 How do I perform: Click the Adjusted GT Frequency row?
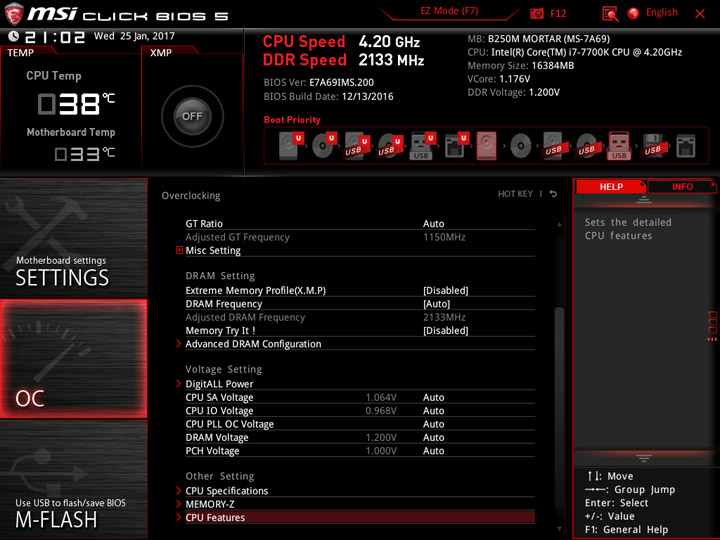[x=360, y=237]
